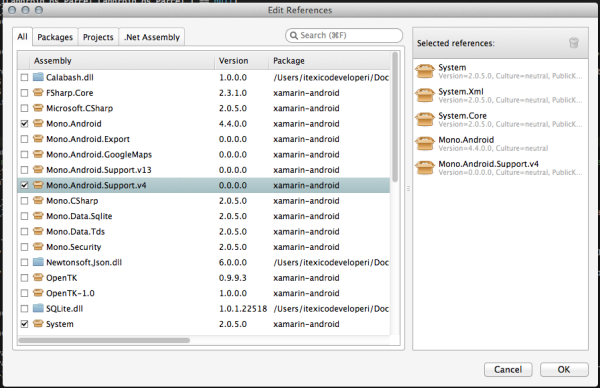Uncheck the Mono.Android checkbox
This screenshot has height=388, width=600.
pos(24,124)
